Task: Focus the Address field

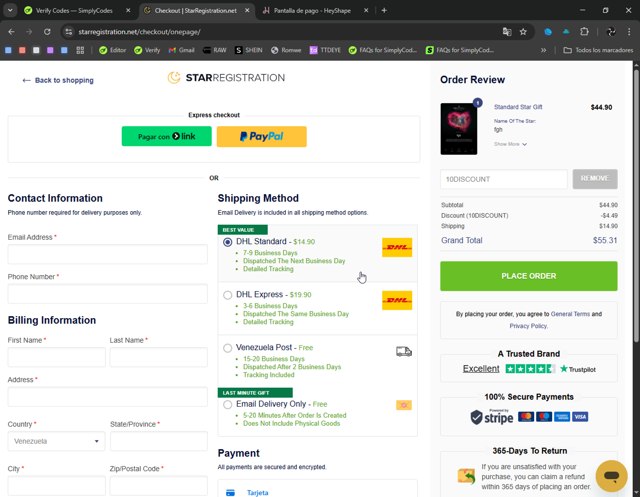Action: pos(107,397)
